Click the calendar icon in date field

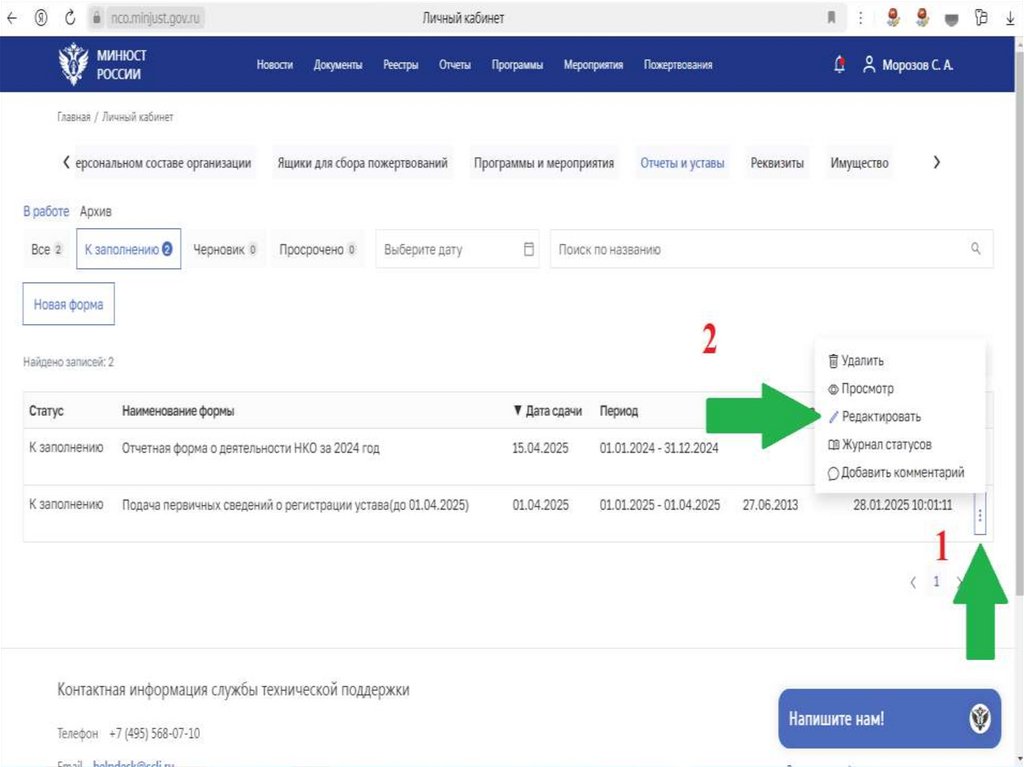(530, 250)
